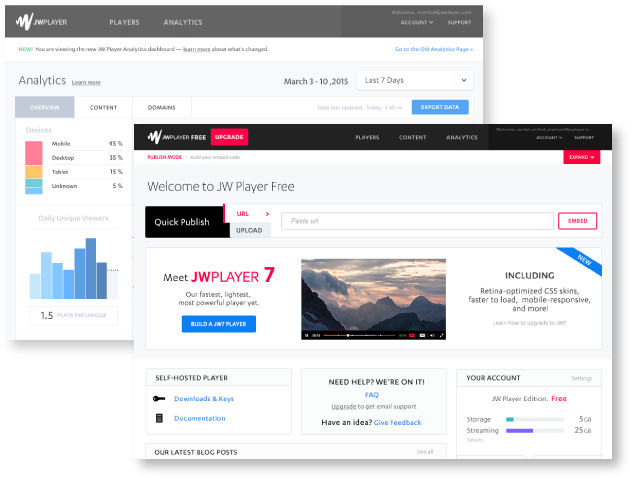Screen dimensions: 631x478
Task: Toggle closed captions in the video player
Action: point(422,335)
